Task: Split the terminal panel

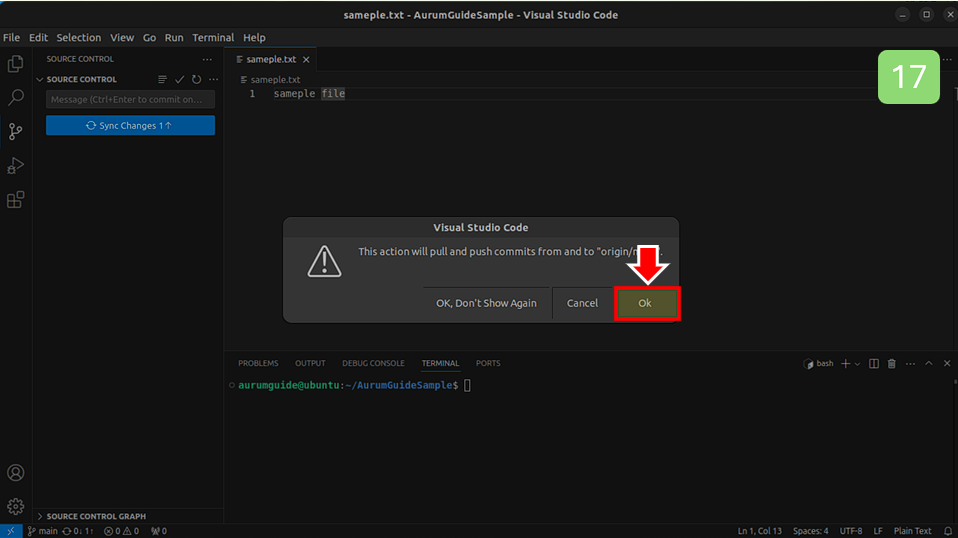Action: [x=874, y=363]
